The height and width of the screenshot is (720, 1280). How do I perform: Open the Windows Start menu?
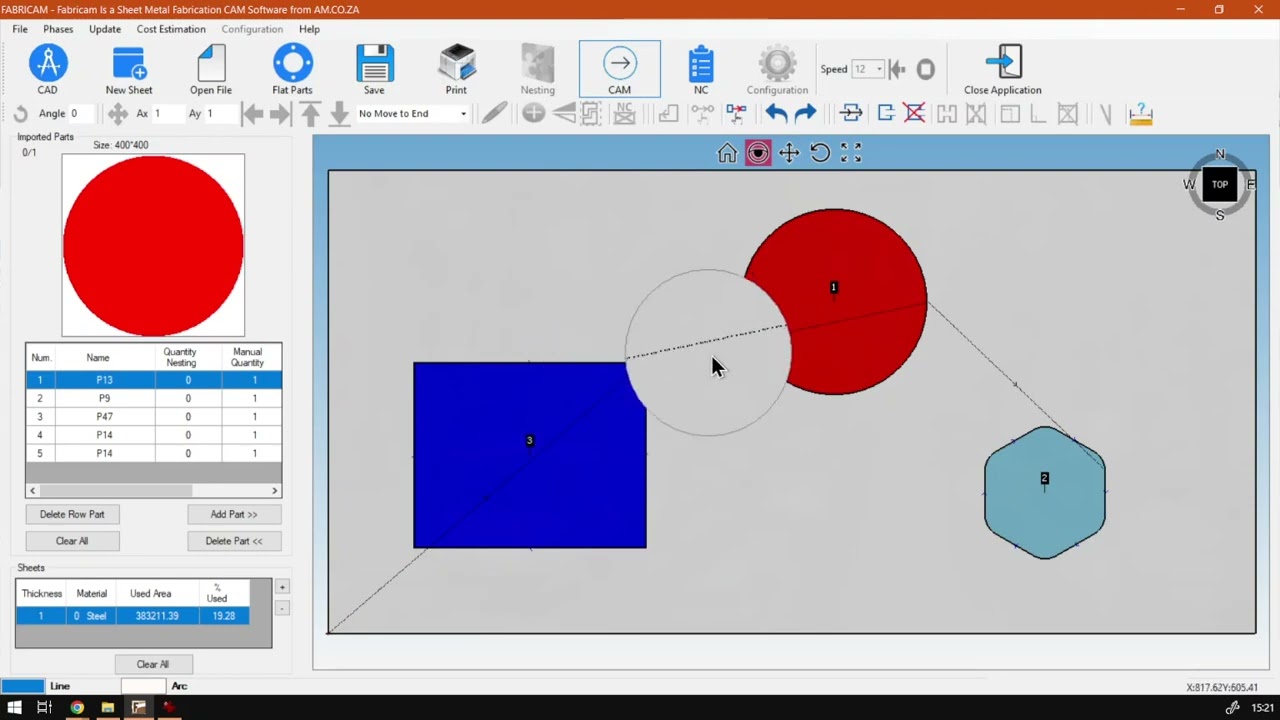14,708
